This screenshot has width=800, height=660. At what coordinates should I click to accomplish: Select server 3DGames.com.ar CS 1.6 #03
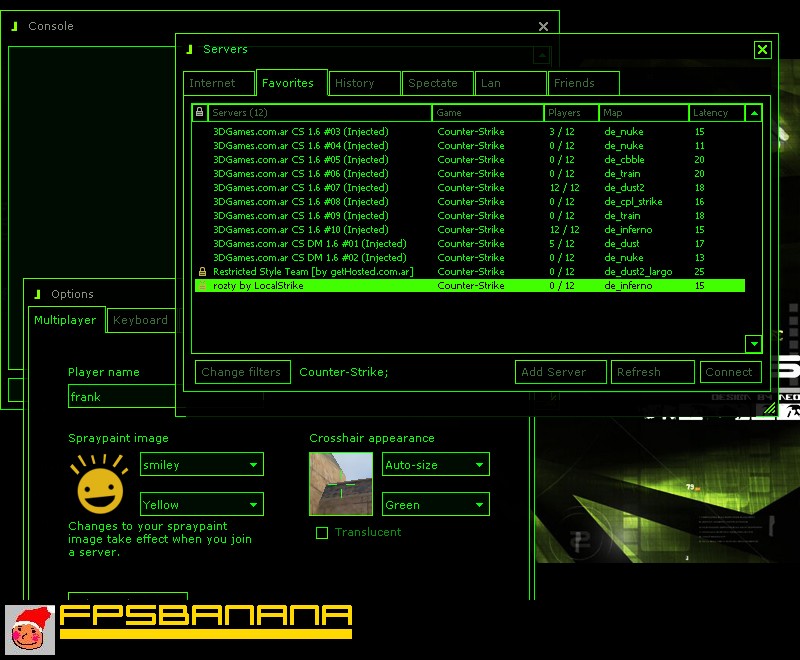[x=470, y=132]
